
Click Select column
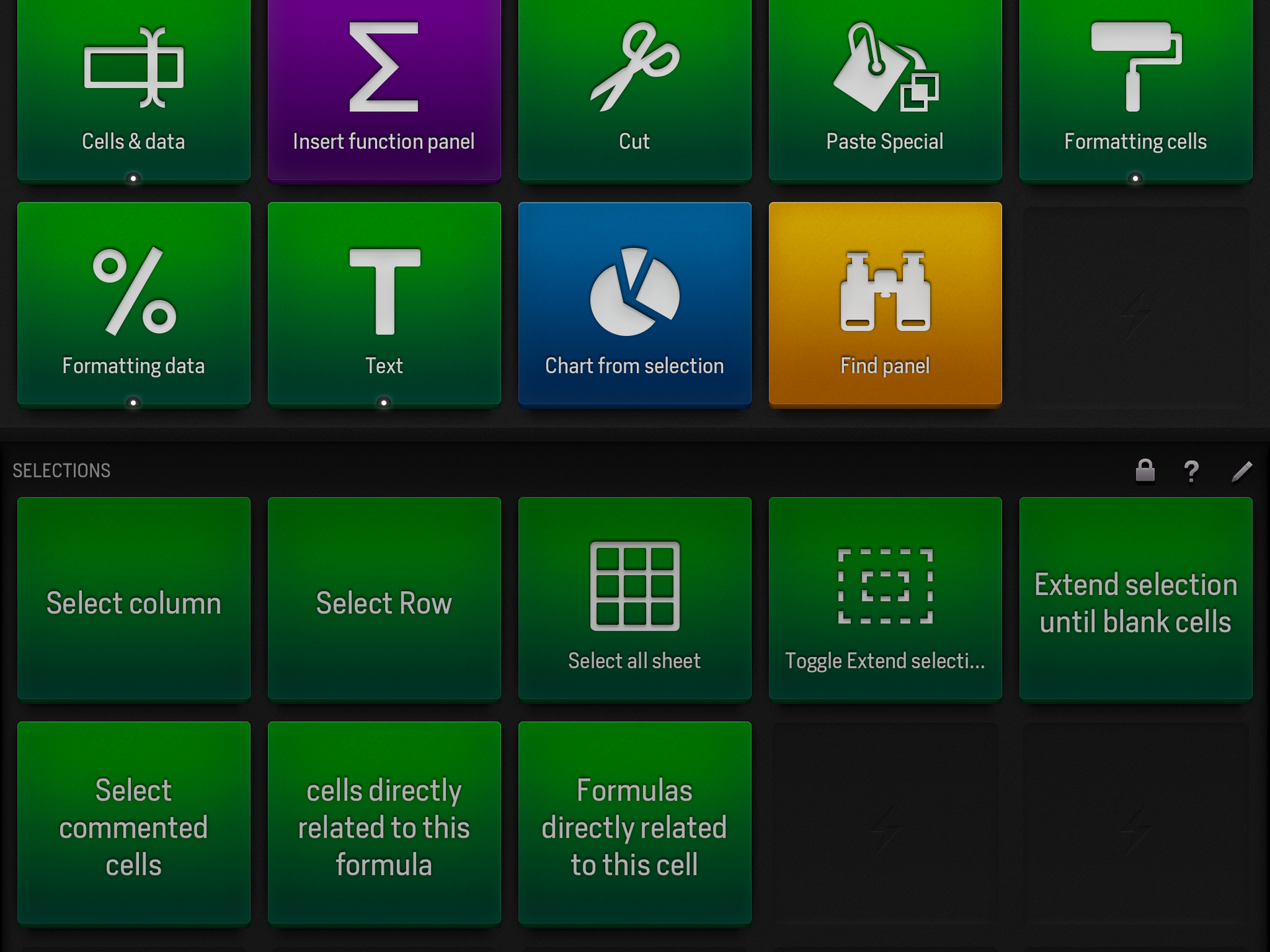click(132, 602)
